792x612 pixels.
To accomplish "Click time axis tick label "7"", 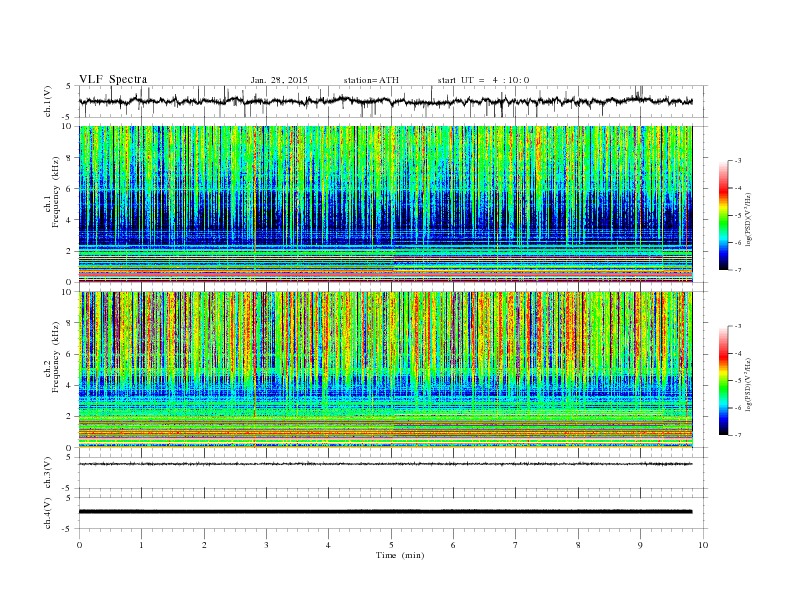I will pyautogui.click(x=516, y=545).
